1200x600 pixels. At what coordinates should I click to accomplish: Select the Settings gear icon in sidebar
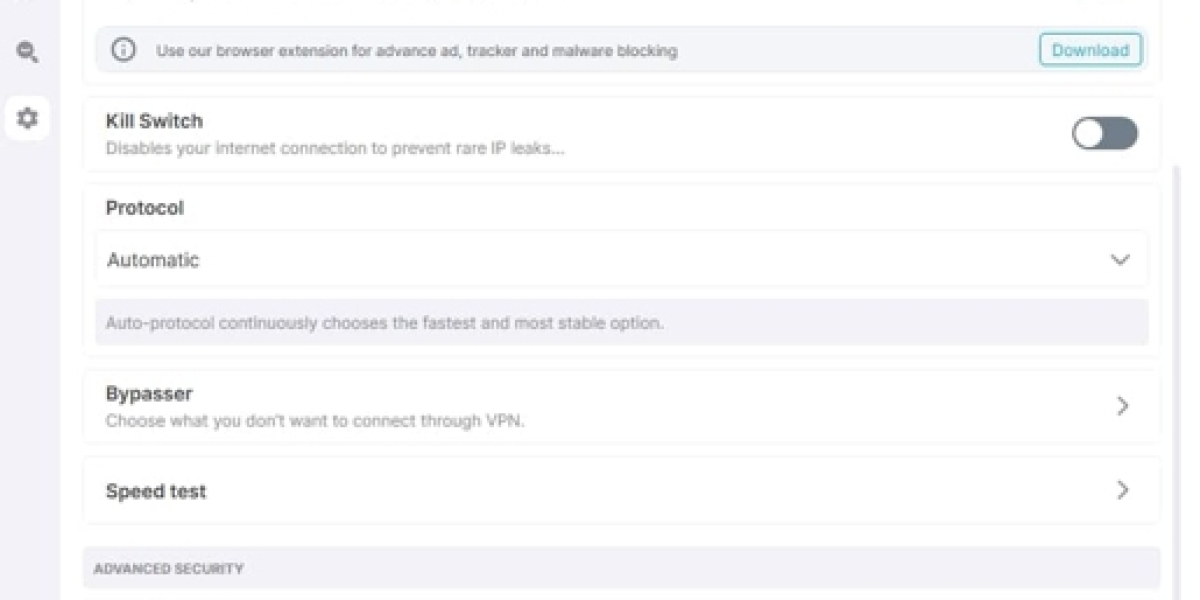click(x=28, y=118)
